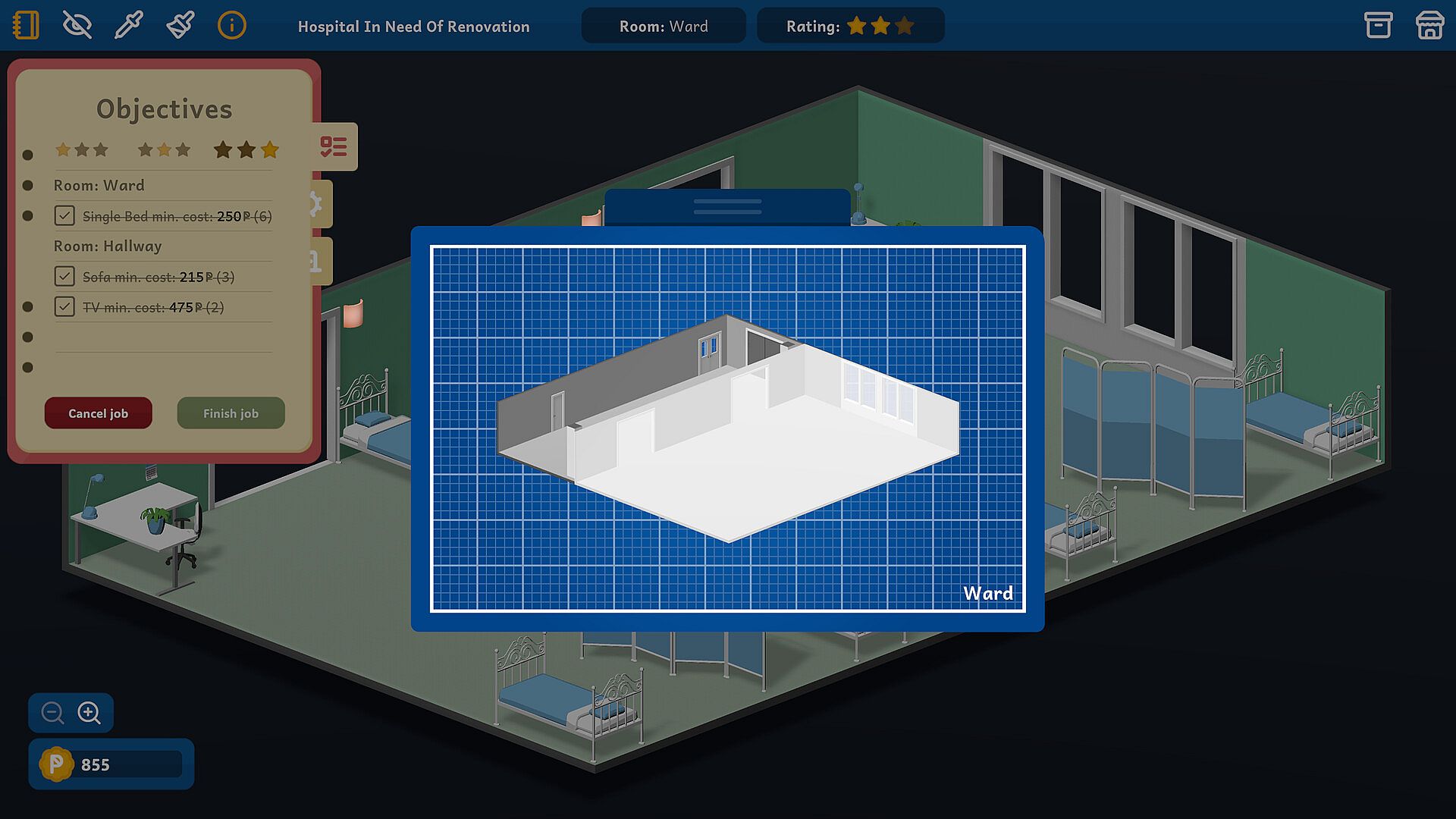Image resolution: width=1456 pixels, height=819 pixels.
Task: Click the zoom out magnifier
Action: pyautogui.click(x=52, y=713)
